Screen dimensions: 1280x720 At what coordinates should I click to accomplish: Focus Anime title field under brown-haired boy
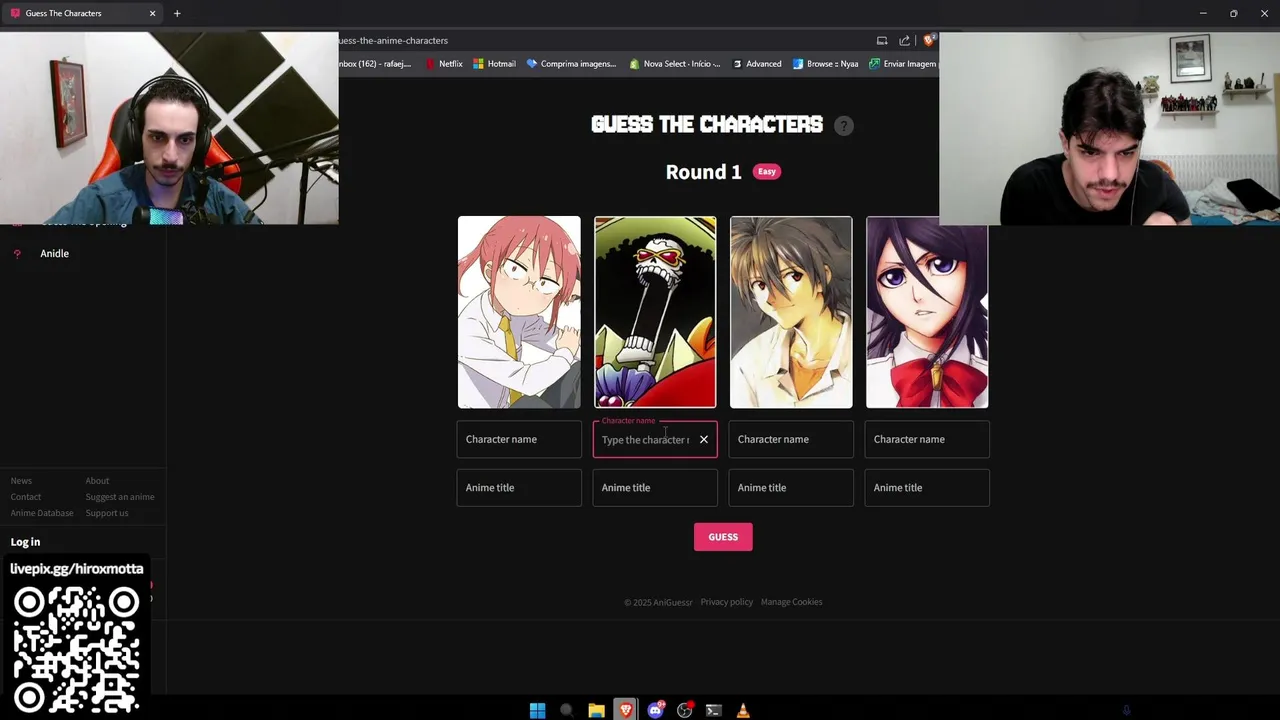pyautogui.click(x=791, y=488)
